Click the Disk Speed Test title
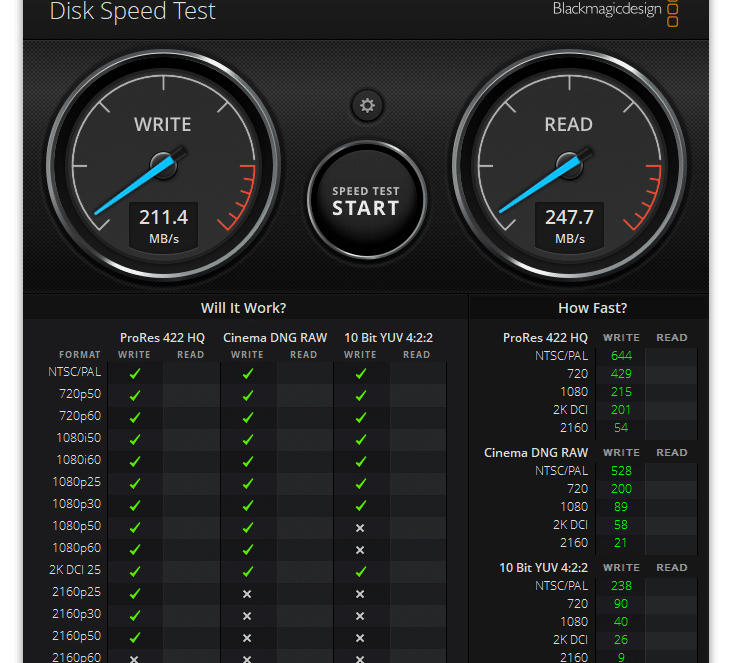 tap(133, 11)
